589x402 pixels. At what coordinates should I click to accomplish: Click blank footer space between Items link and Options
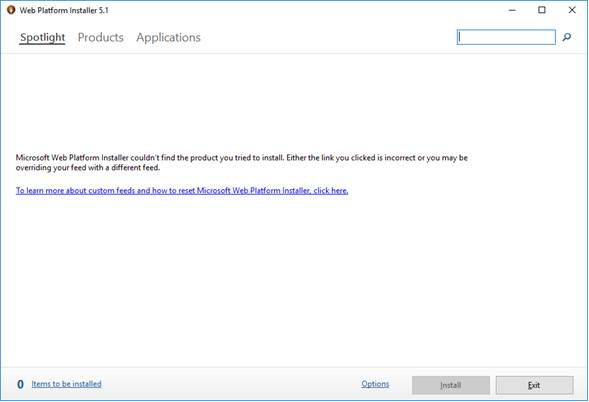[231, 384]
